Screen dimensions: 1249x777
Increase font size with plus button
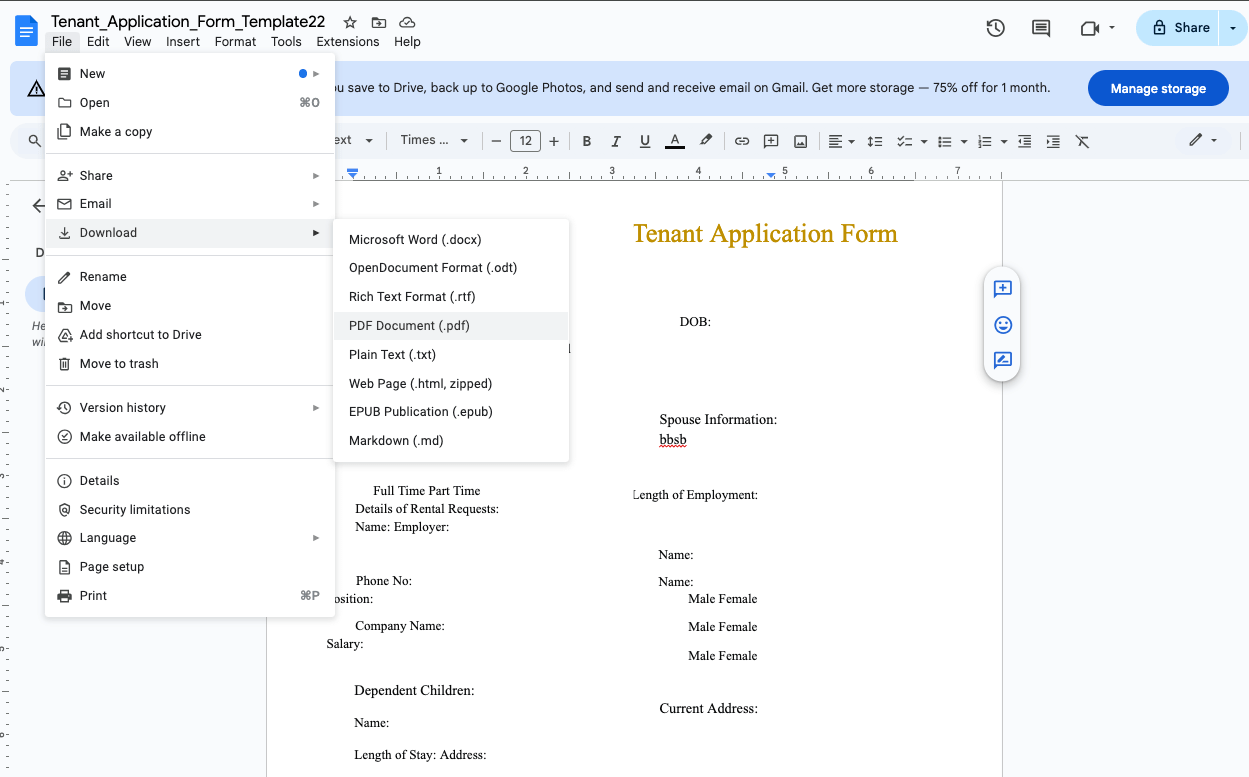coord(554,141)
